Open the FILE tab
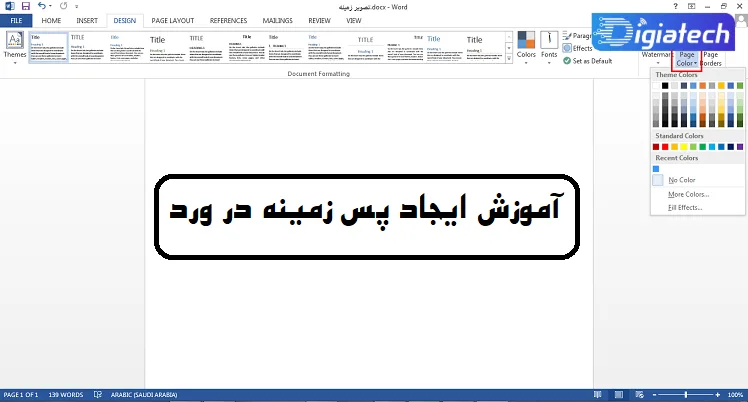The width and height of the screenshot is (748, 402). (x=16, y=21)
